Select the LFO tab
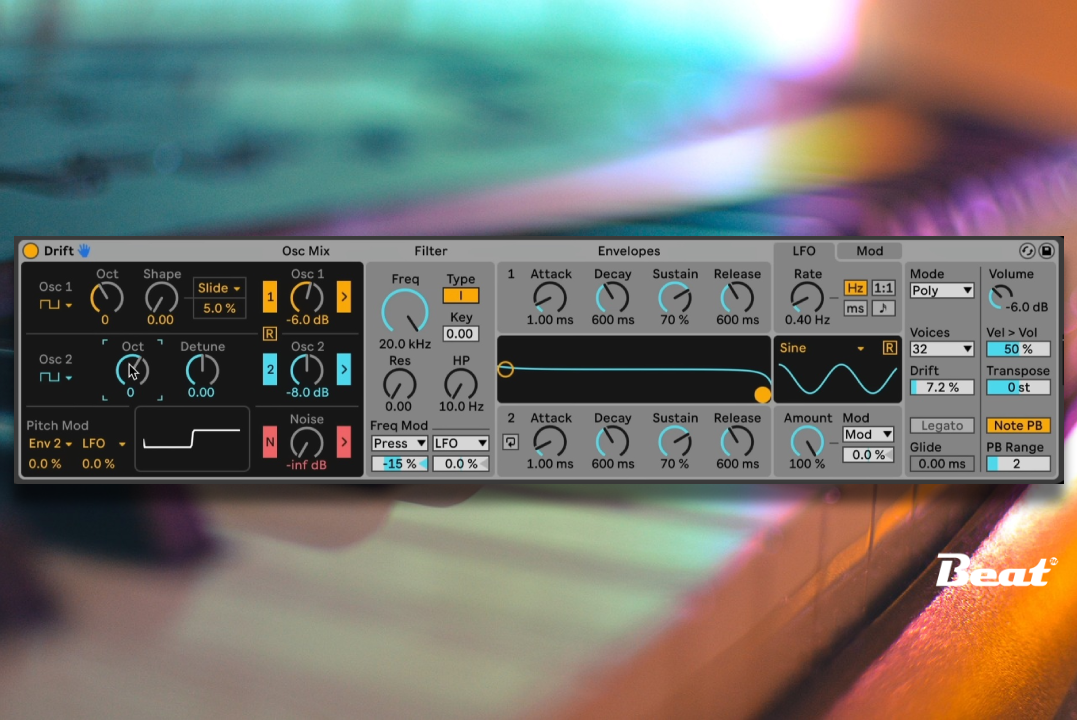The width and height of the screenshot is (1077, 720). [804, 251]
